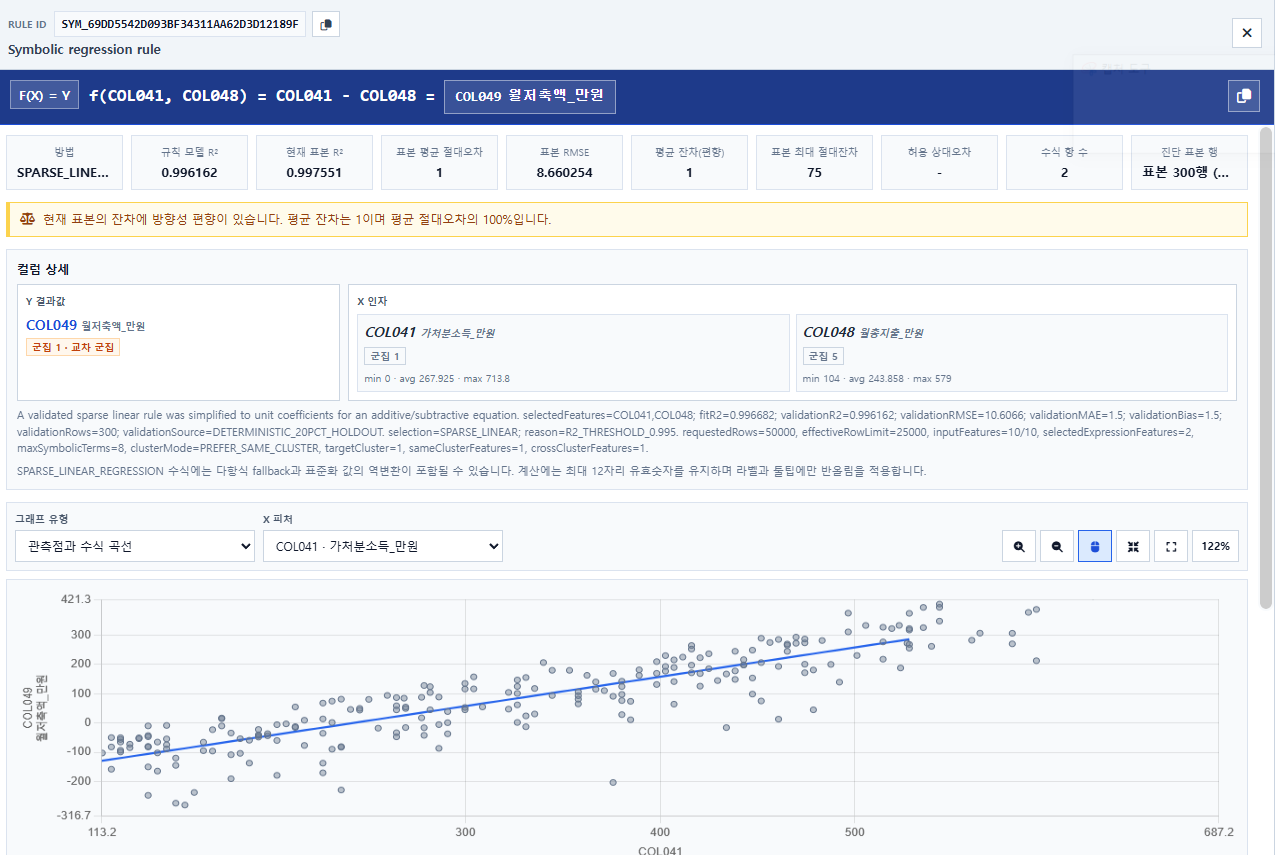Click the dialog's vertical scrollbar
The image size is (1275, 855).
pos(1266,366)
